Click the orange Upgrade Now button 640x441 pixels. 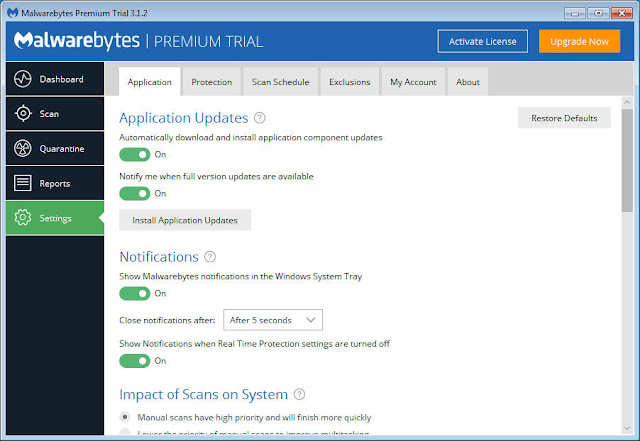click(x=579, y=41)
